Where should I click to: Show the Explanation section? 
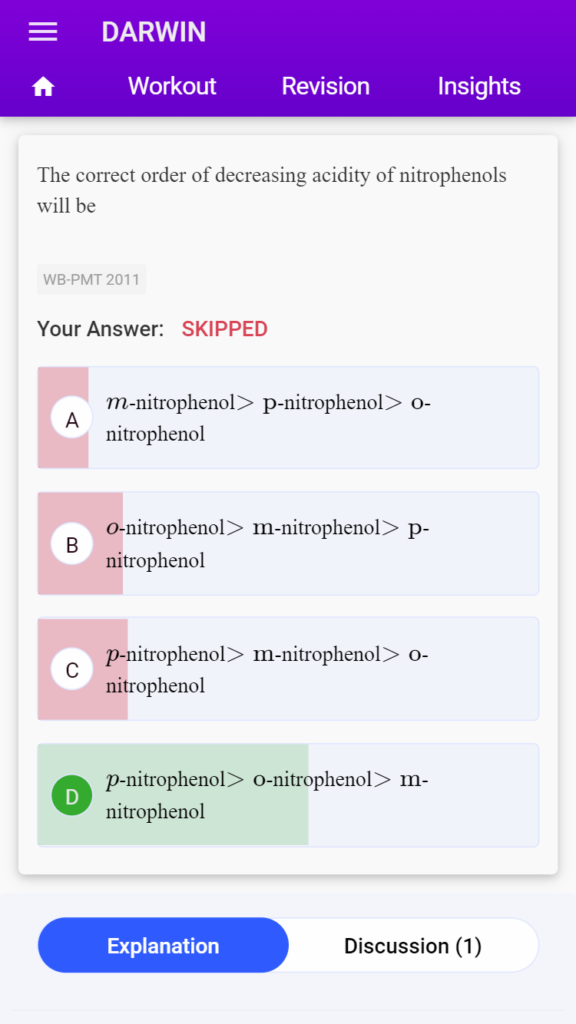coord(163,945)
